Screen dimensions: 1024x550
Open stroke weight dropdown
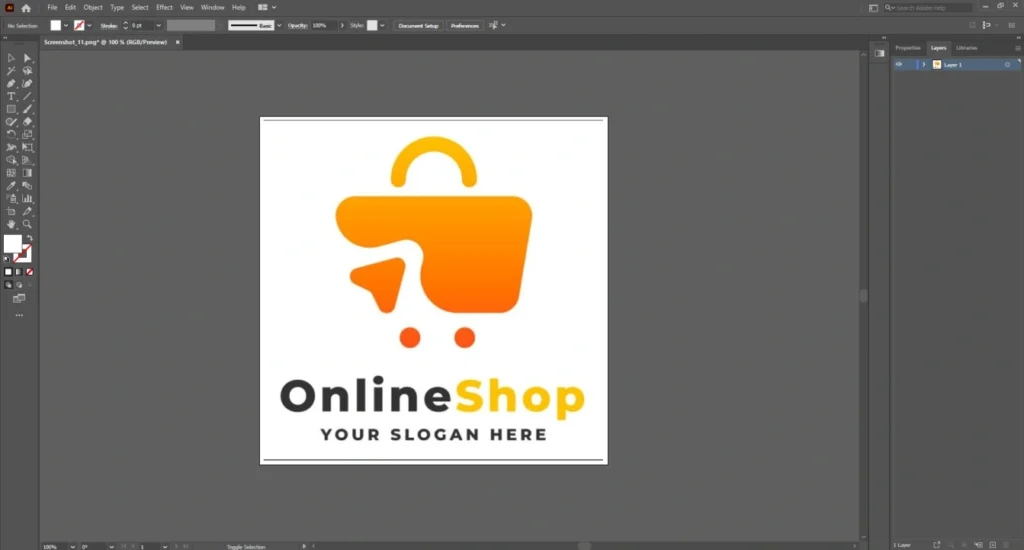click(159, 25)
